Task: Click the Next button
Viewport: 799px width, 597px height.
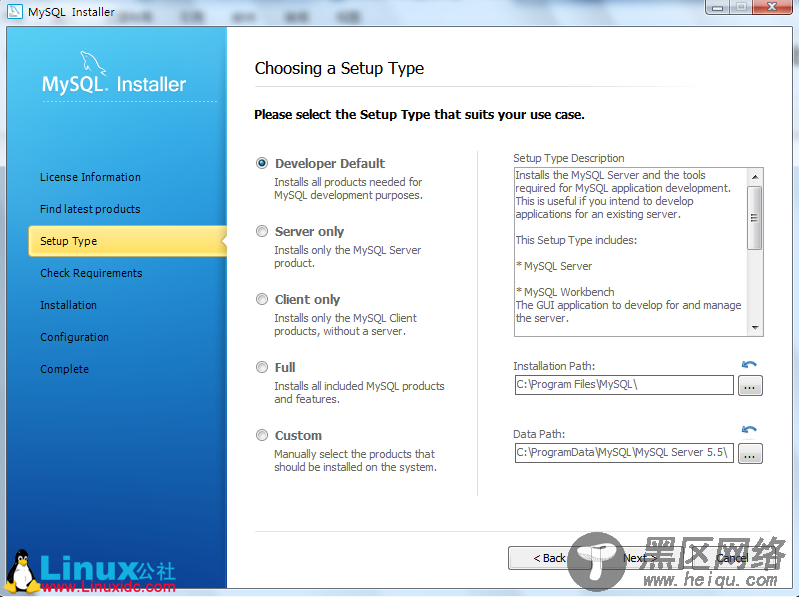Action: point(639,558)
